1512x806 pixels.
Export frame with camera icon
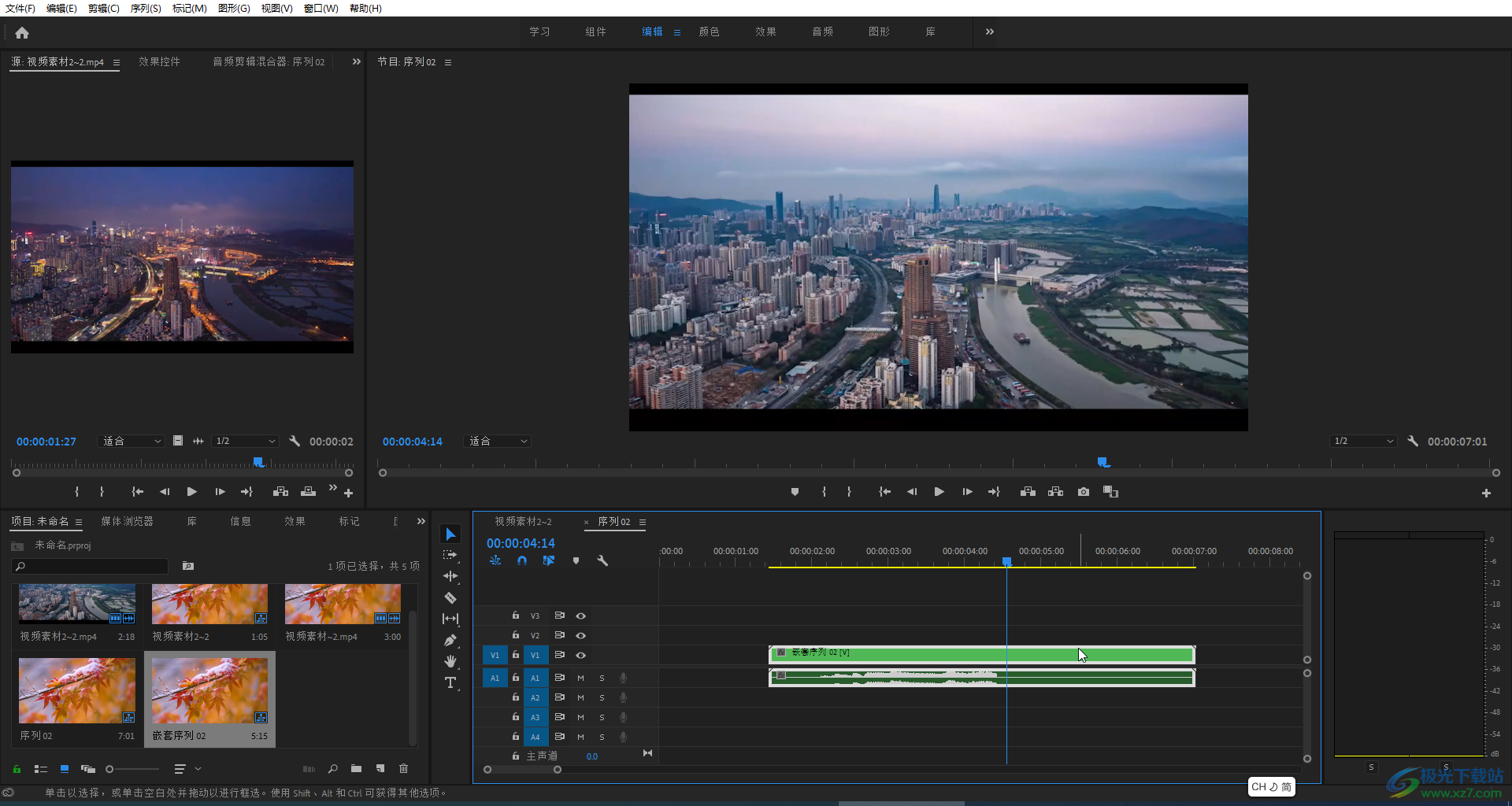1084,492
